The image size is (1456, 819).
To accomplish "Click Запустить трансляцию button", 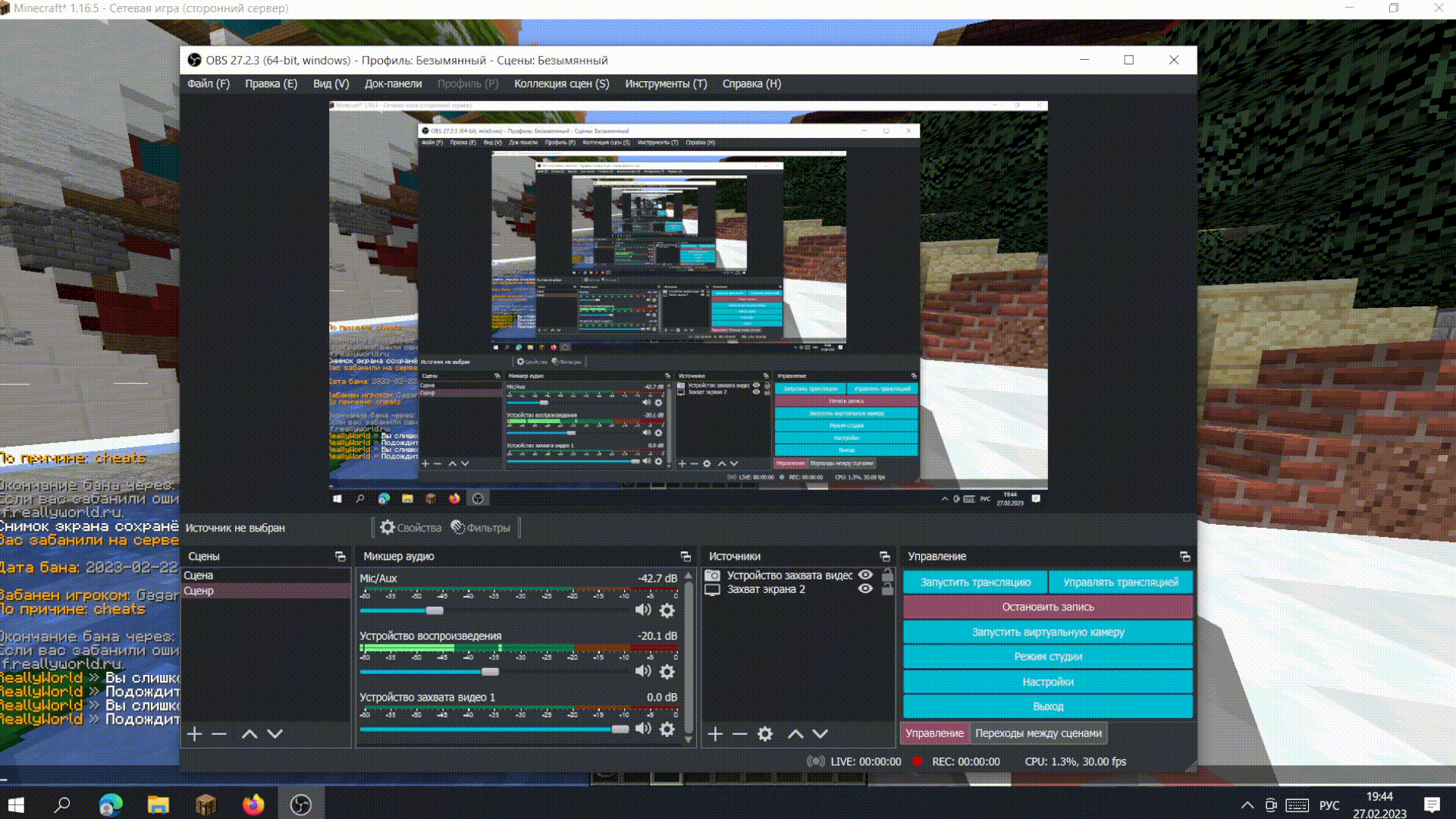I will pos(975,582).
